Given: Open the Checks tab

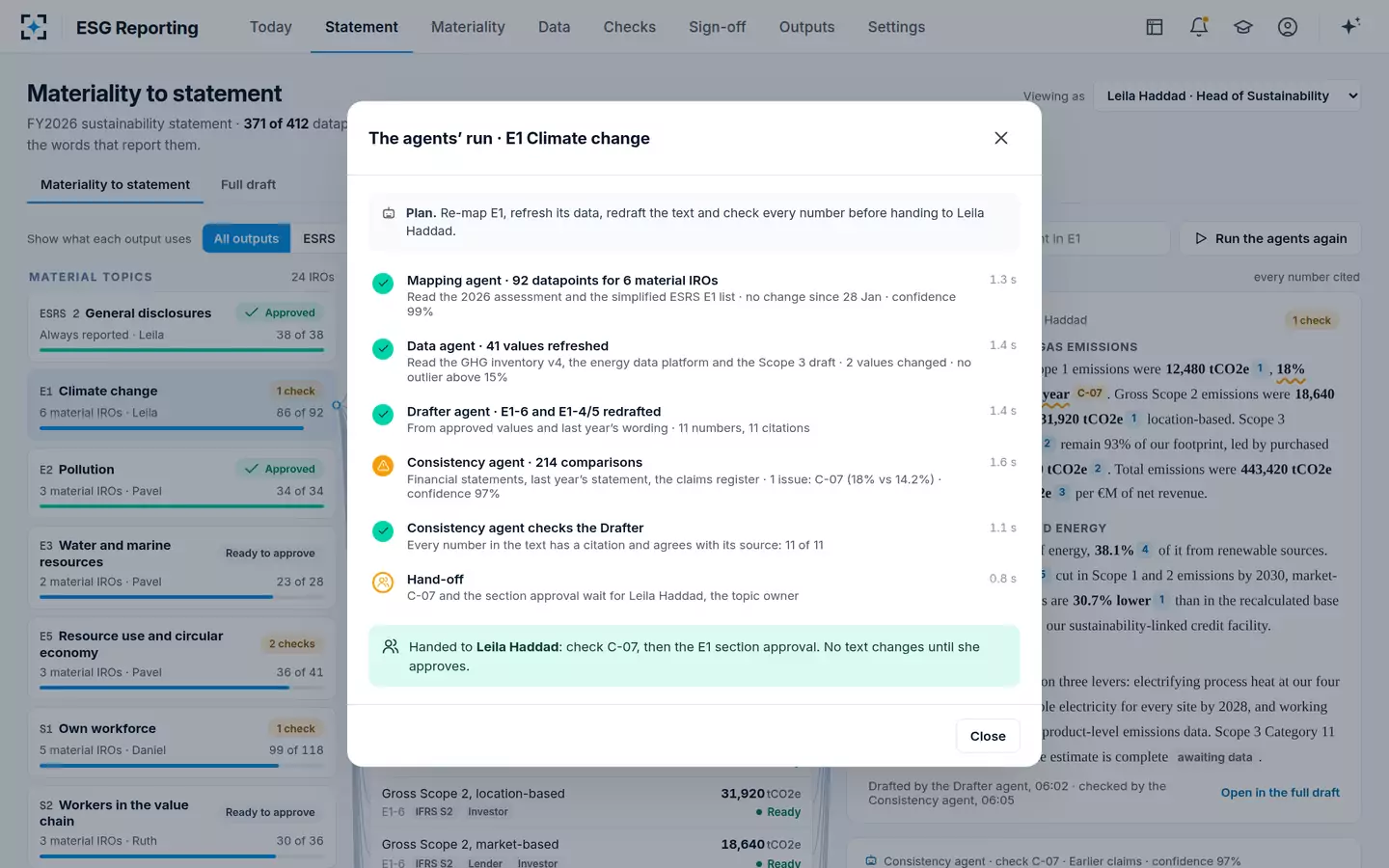Looking at the screenshot, I should (x=629, y=27).
